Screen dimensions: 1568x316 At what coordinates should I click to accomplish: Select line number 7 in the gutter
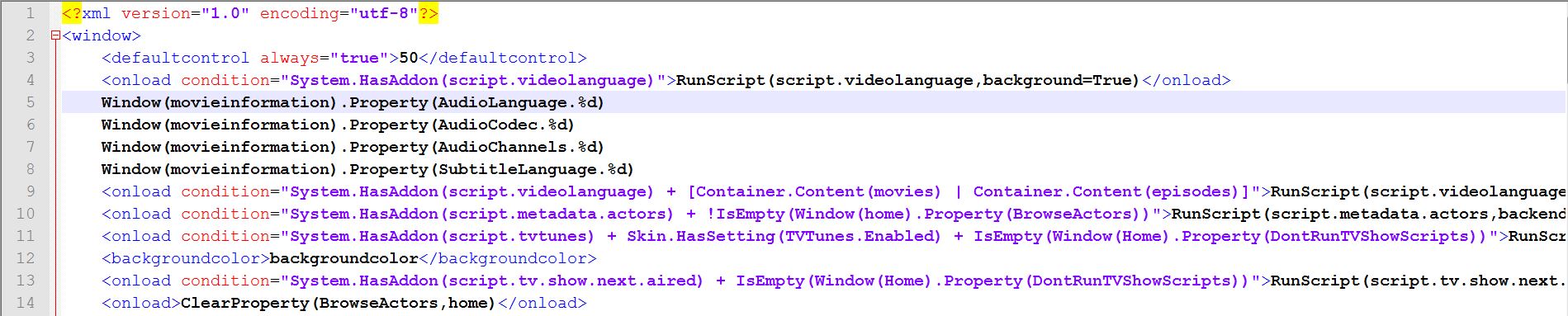(x=31, y=147)
